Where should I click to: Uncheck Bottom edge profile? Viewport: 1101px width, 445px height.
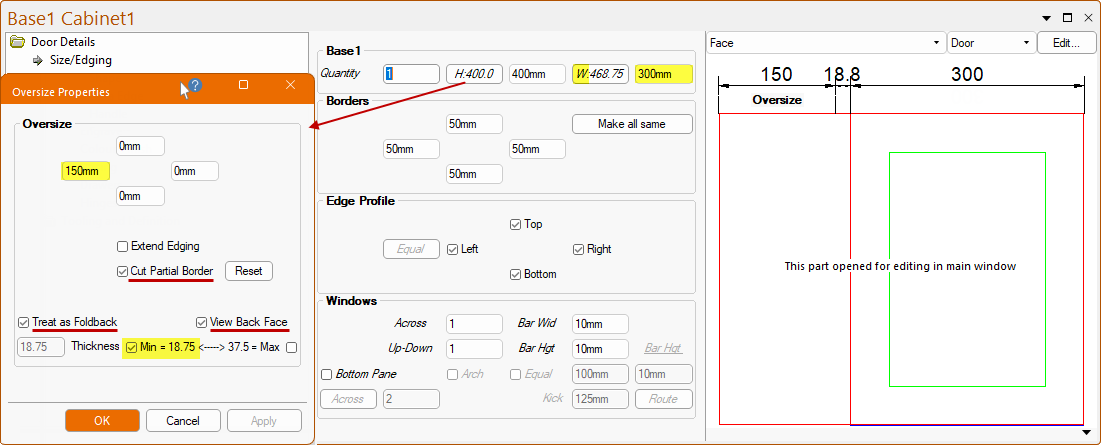pos(515,274)
